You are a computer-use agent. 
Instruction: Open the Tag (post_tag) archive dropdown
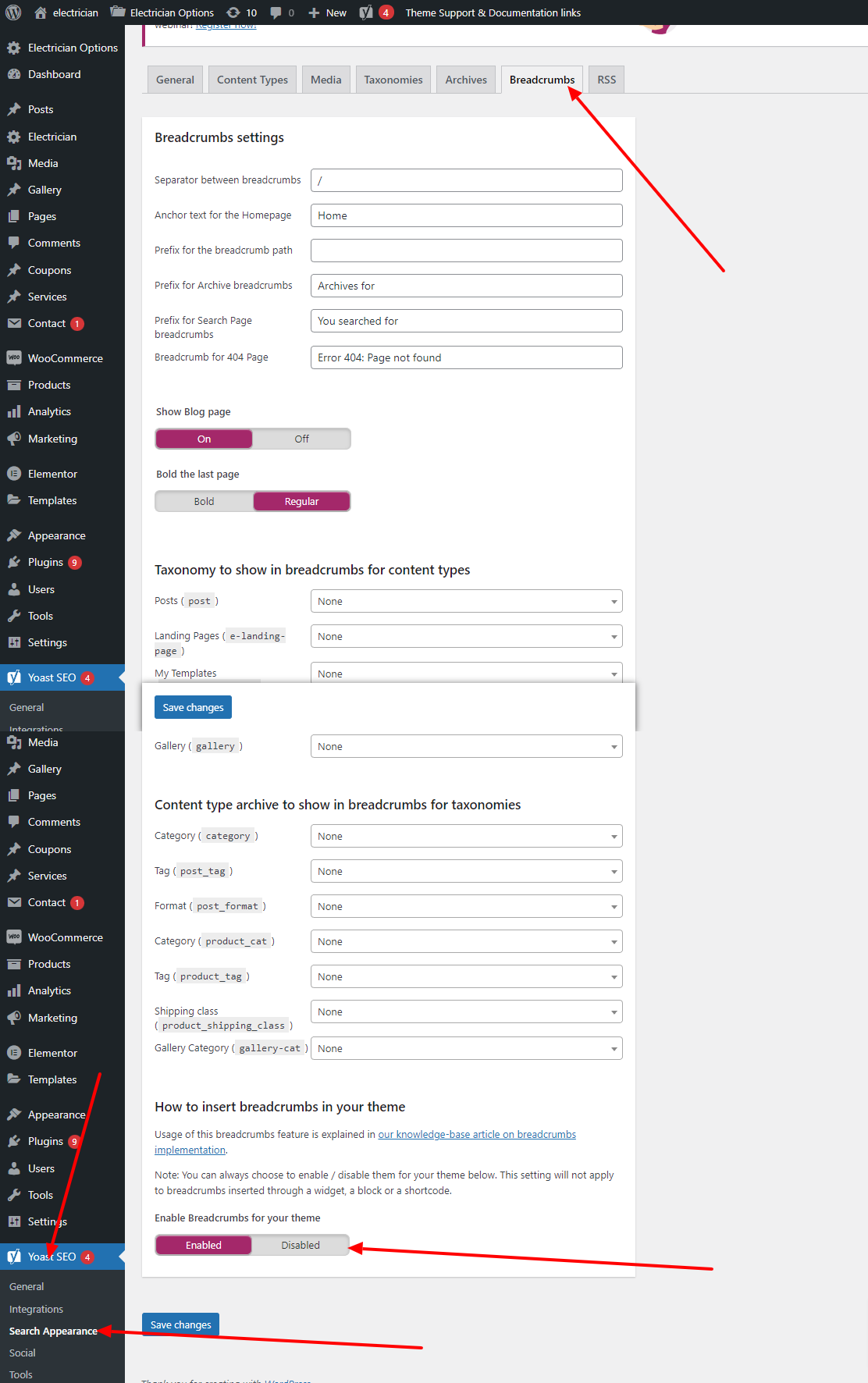[467, 872]
